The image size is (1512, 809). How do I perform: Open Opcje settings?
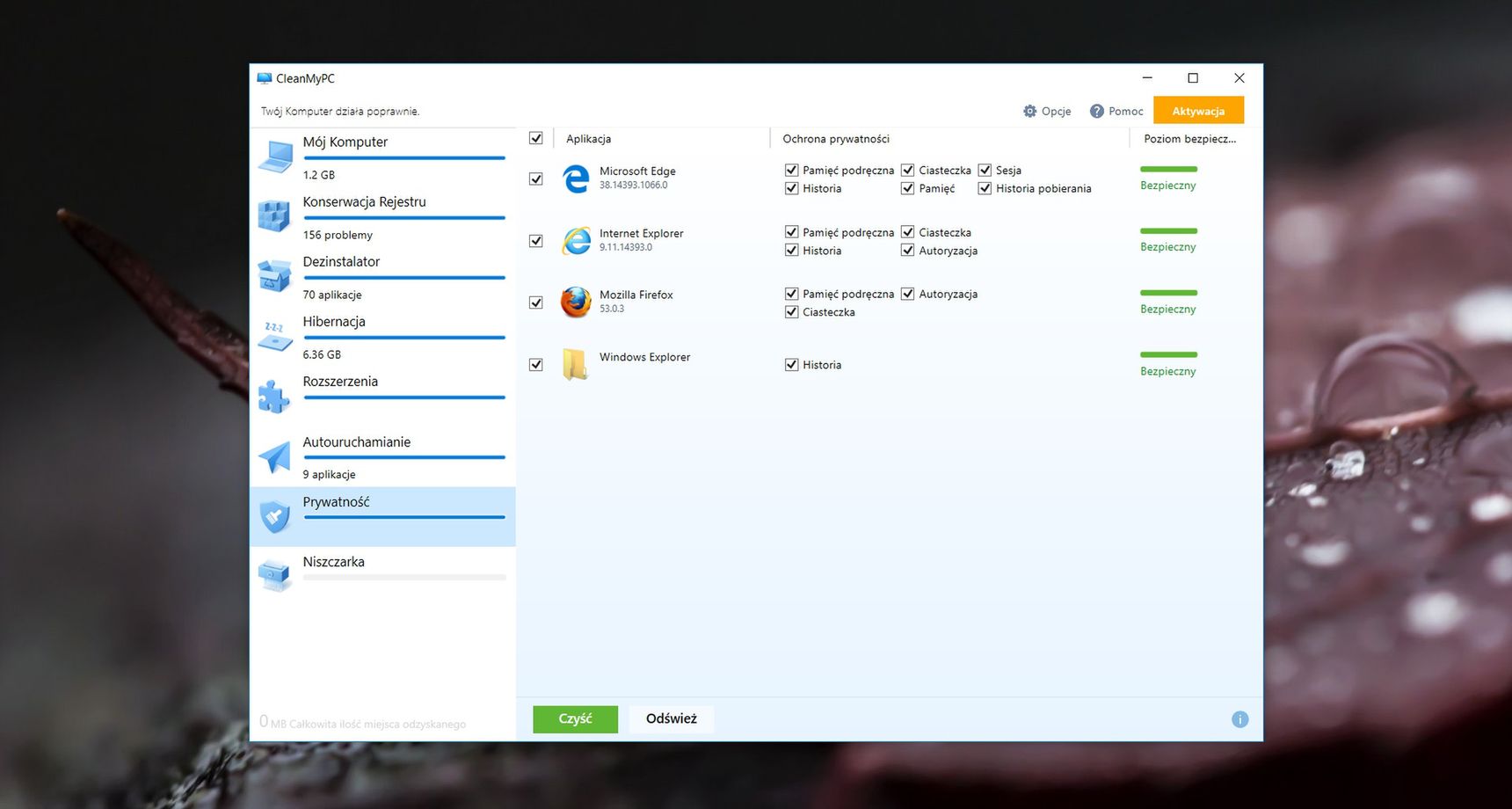(x=1047, y=111)
